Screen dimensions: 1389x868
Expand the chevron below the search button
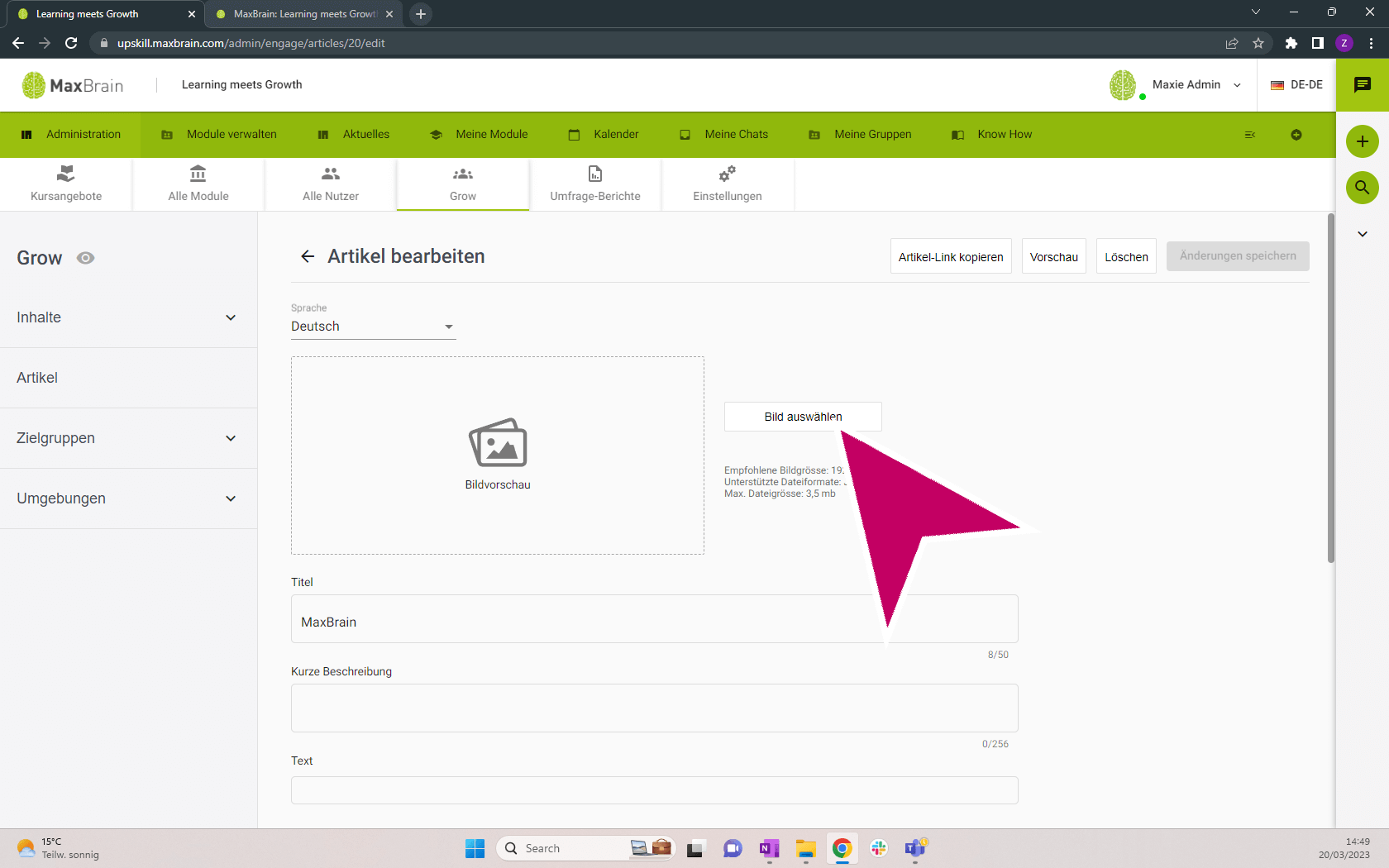coord(1363,234)
